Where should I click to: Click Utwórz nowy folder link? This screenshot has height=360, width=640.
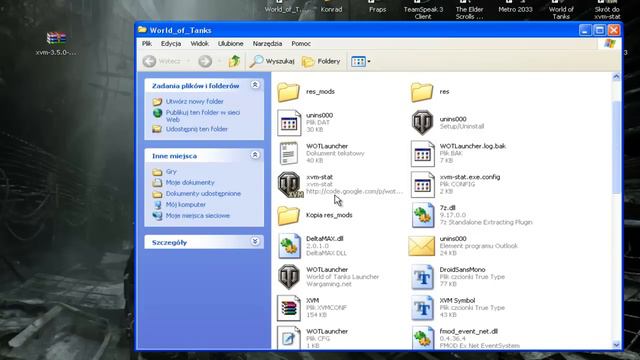194,101
